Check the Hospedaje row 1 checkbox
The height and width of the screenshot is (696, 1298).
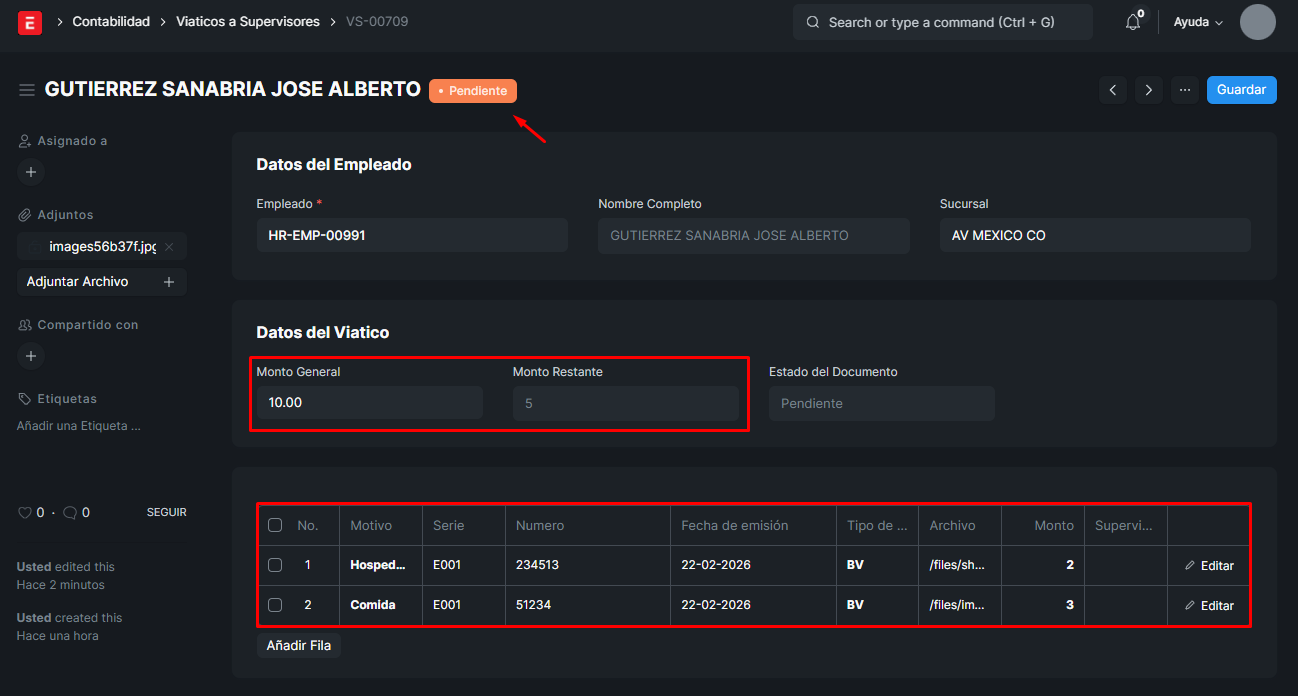pos(275,565)
